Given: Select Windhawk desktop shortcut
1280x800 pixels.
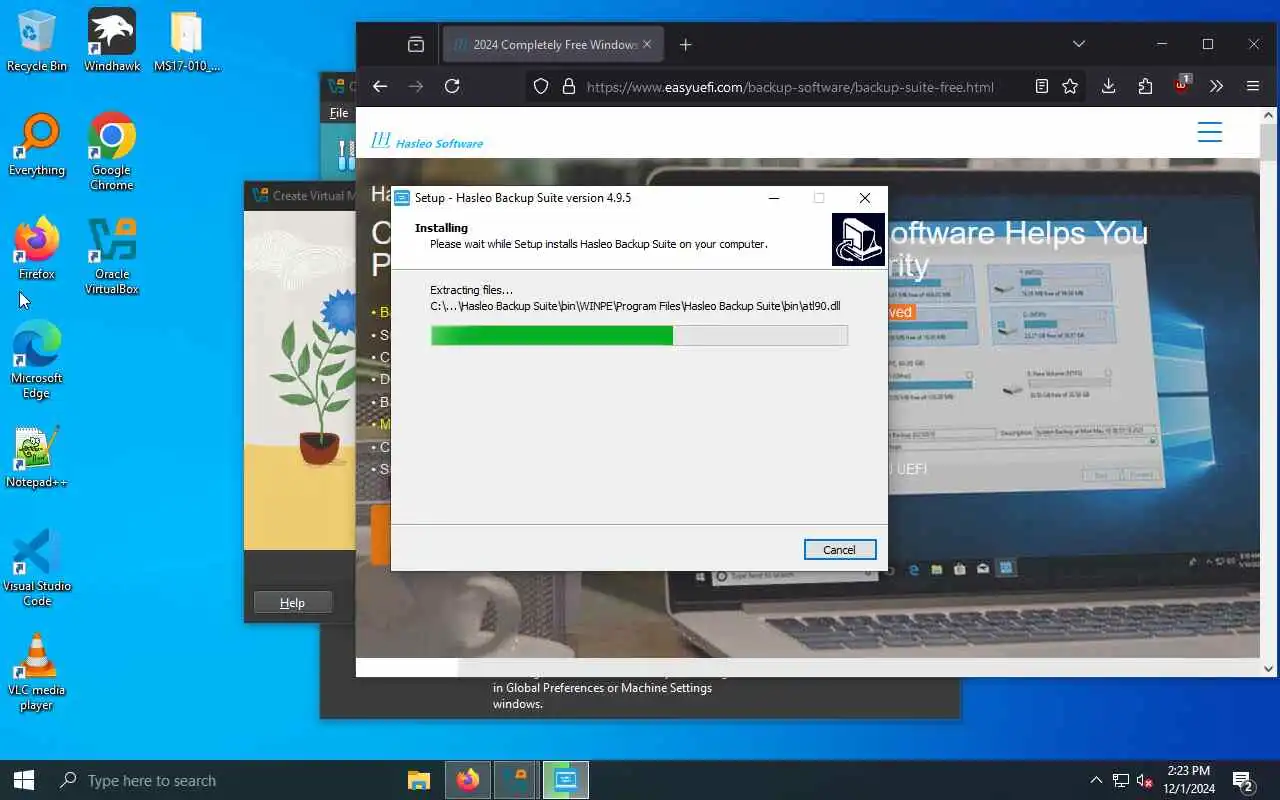Looking at the screenshot, I should coord(112,42).
